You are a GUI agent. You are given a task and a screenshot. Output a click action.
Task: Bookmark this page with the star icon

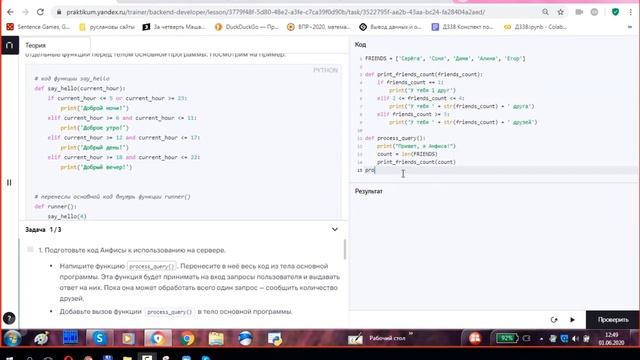[x=561, y=12]
